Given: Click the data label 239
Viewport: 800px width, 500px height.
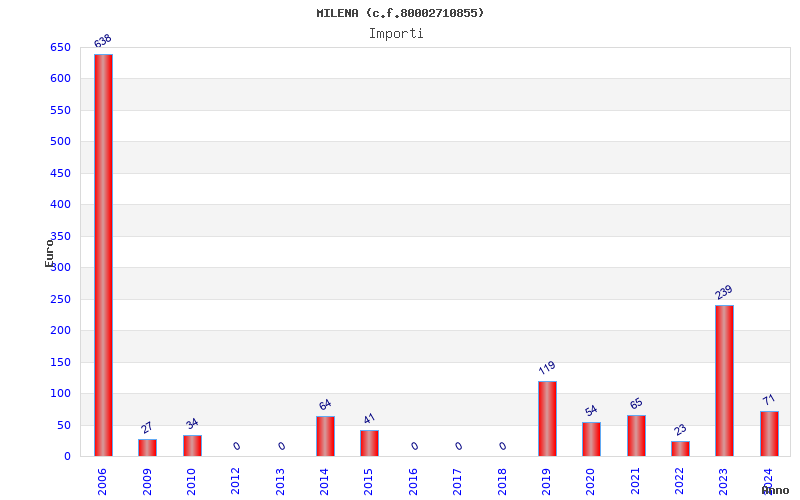Looking at the screenshot, I should (723, 292).
